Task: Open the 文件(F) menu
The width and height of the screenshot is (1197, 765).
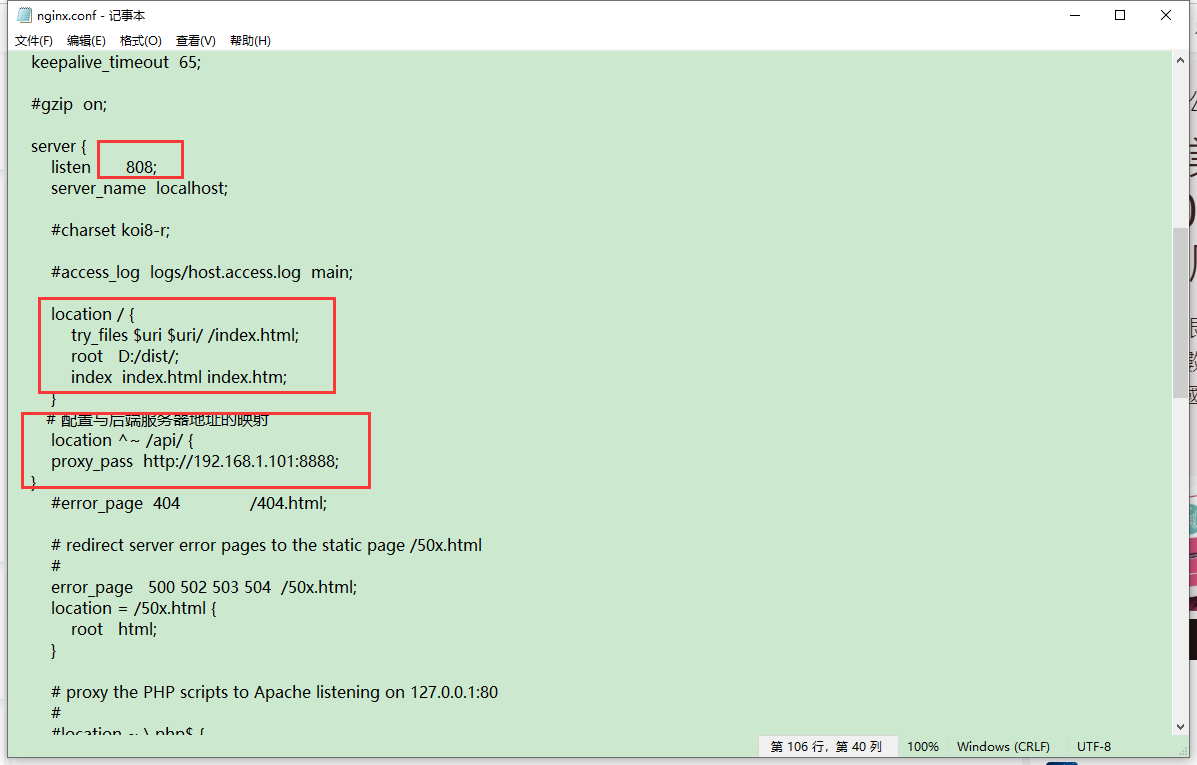Action: click(33, 40)
